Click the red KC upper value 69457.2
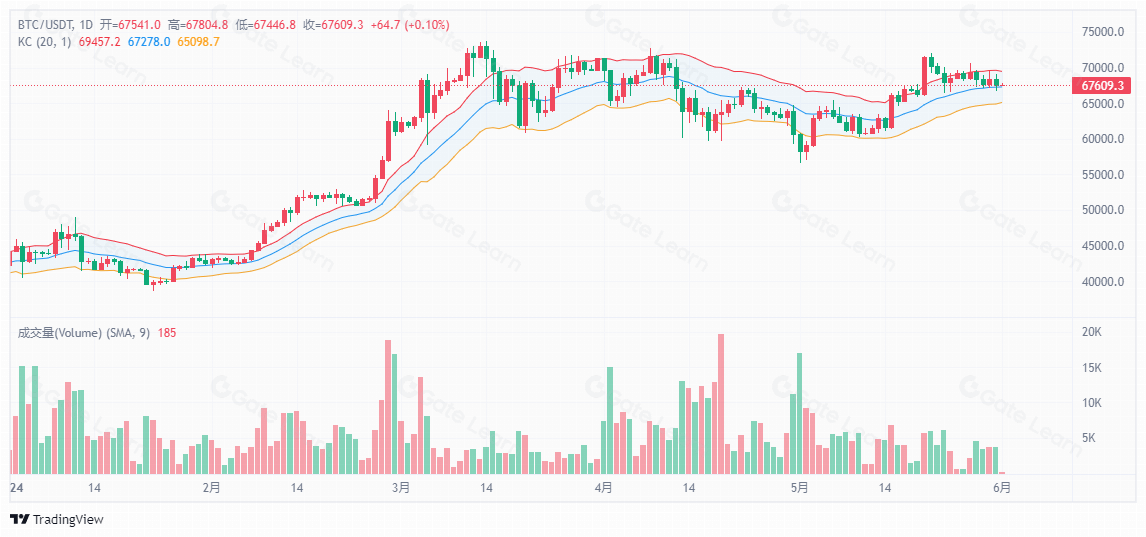This screenshot has height=537, width=1146. point(99,41)
